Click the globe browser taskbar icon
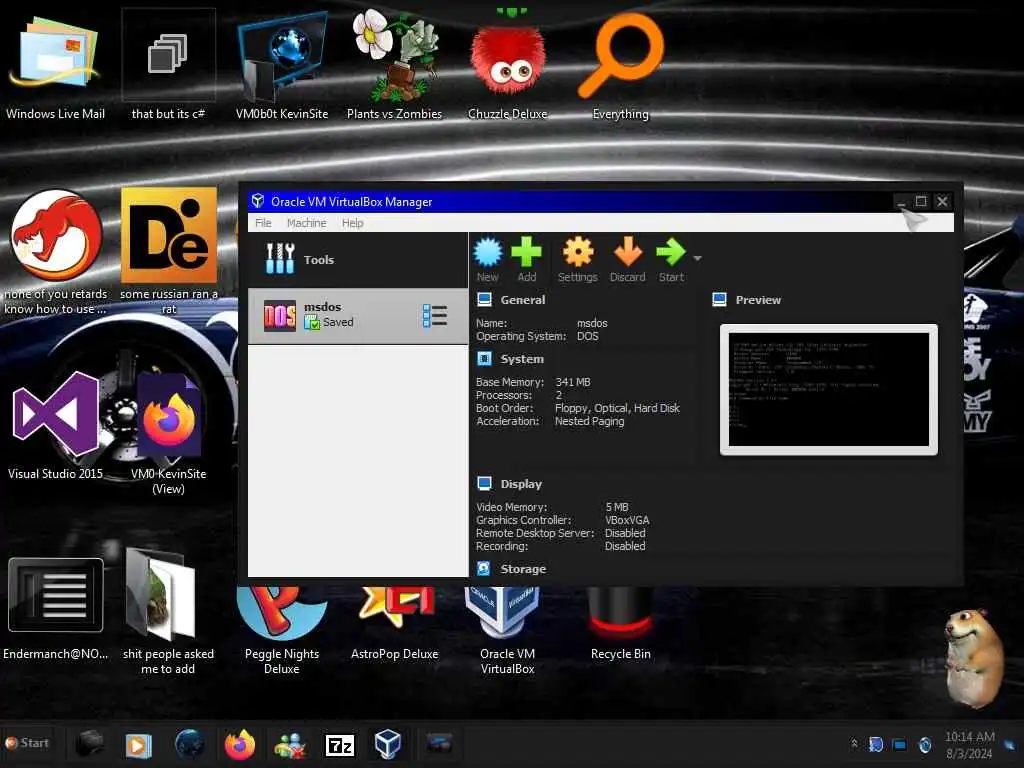The width and height of the screenshot is (1024, 768). coord(189,744)
